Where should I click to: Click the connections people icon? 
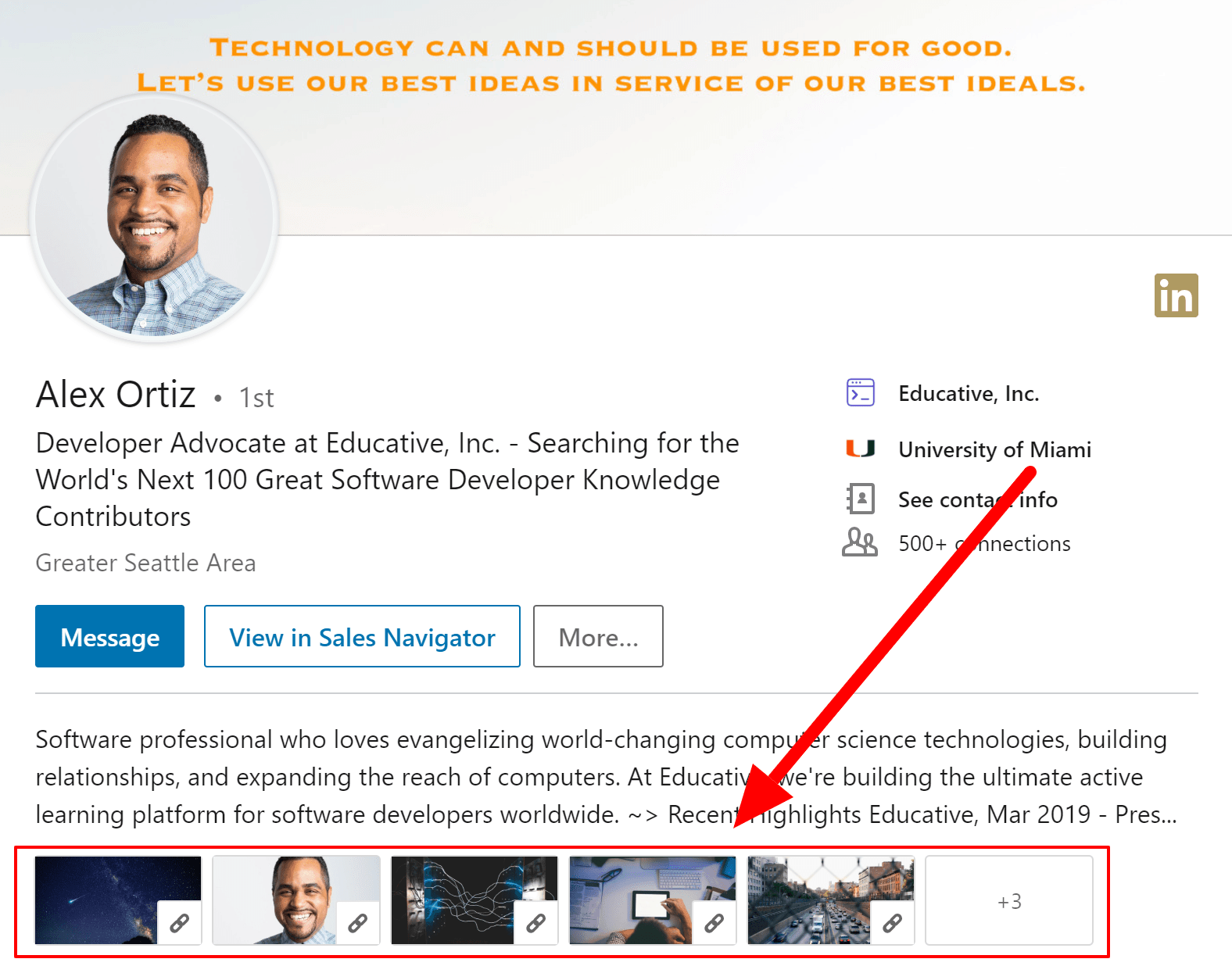pos(860,542)
